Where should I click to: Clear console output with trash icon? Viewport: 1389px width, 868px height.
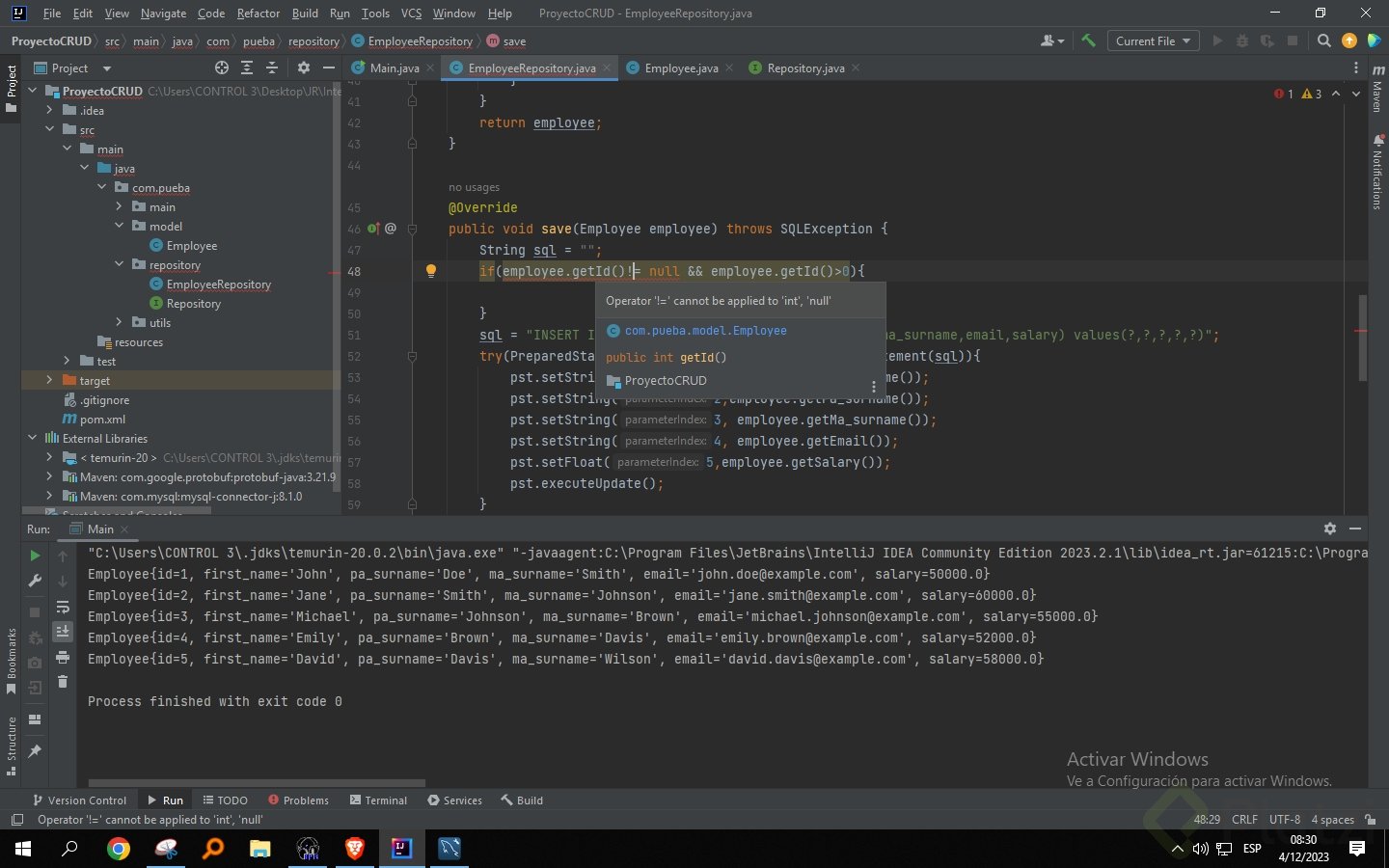coord(63,682)
